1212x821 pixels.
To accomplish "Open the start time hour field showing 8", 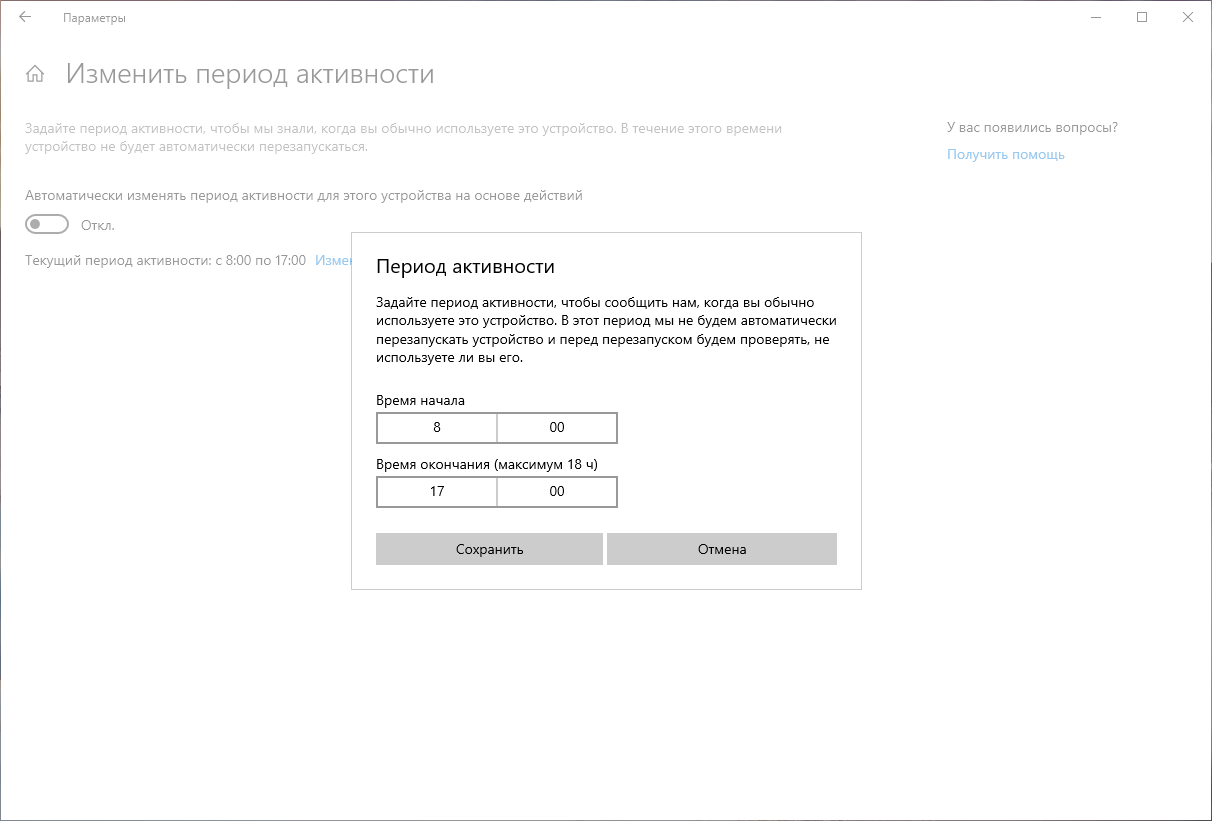I will [437, 427].
